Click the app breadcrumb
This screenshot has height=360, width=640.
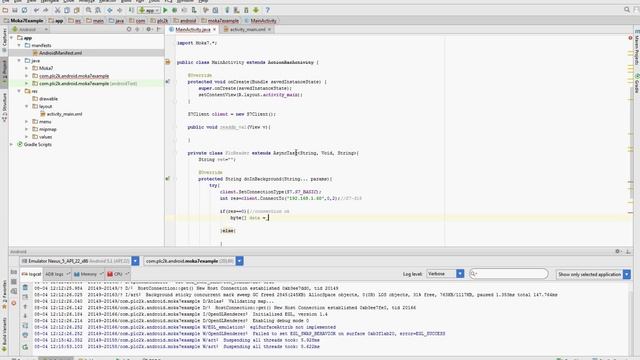click(x=56, y=21)
